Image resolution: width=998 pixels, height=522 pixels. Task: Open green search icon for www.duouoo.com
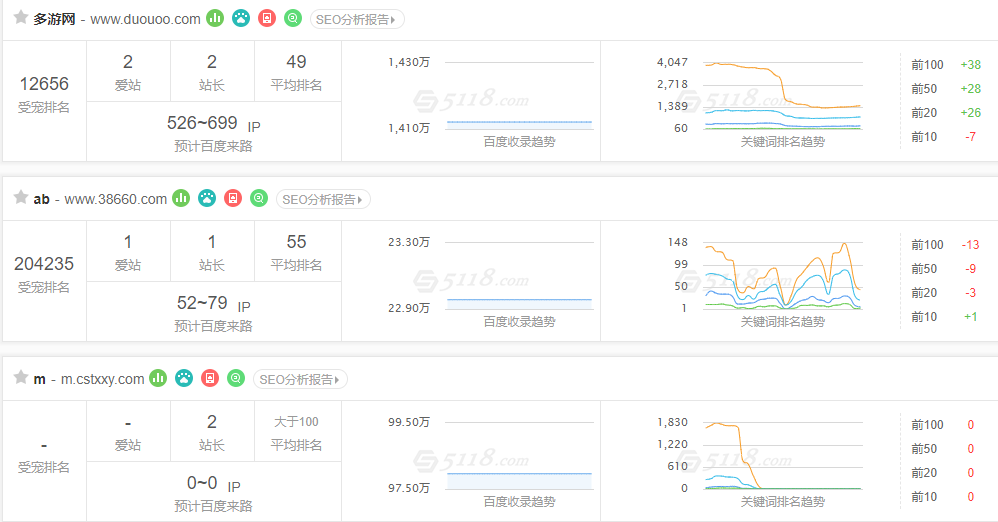(x=293, y=18)
